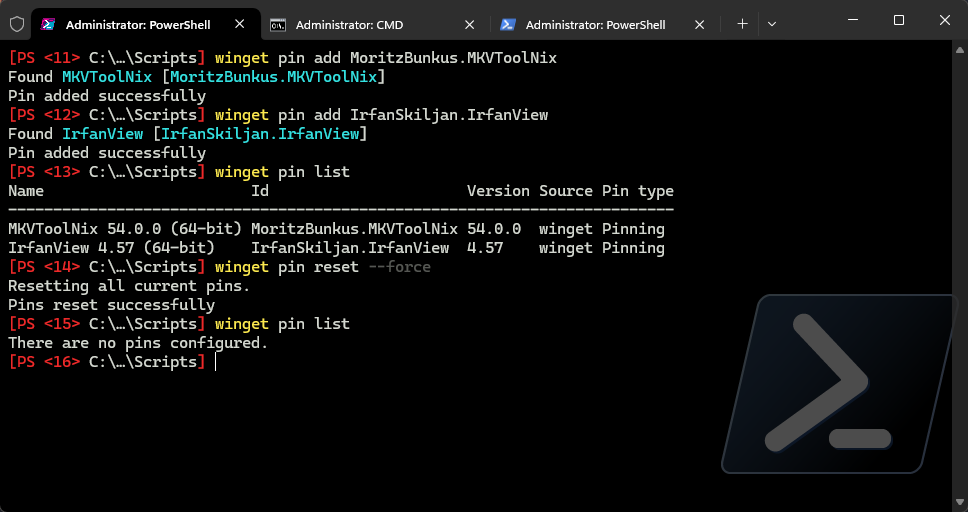Click the CMD icon on second tab
This screenshot has width=968, height=512.
278,25
